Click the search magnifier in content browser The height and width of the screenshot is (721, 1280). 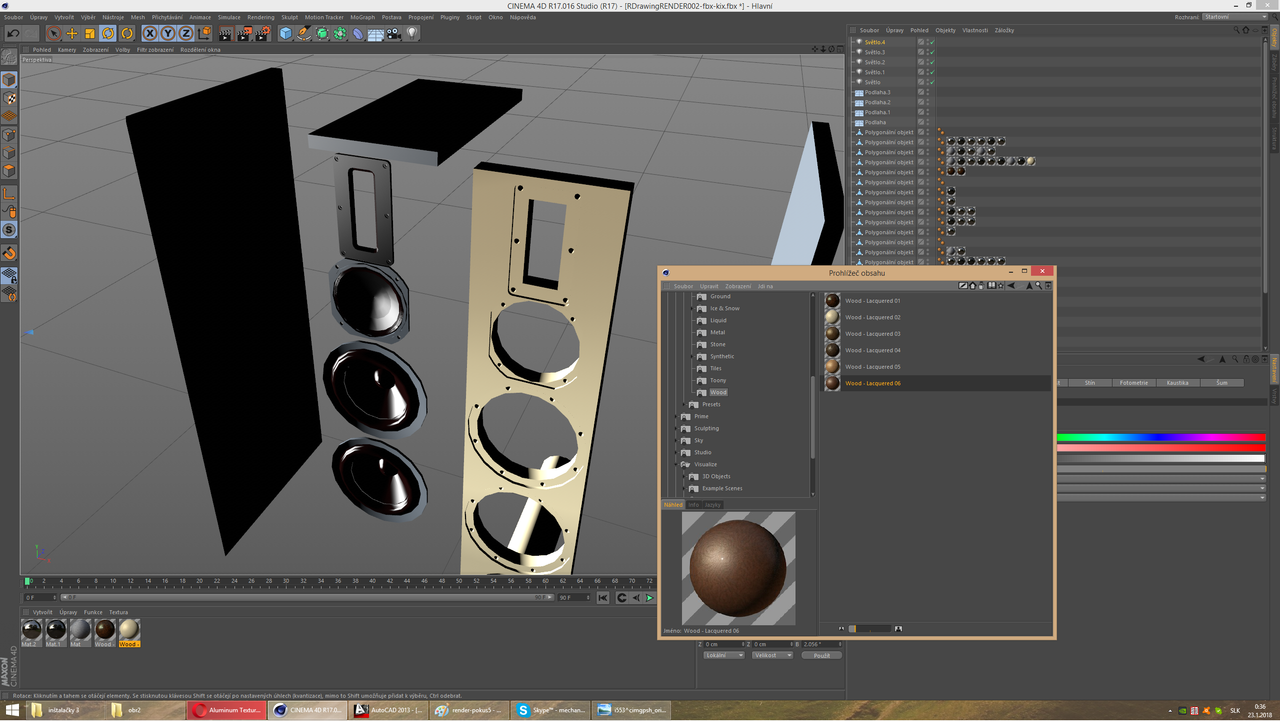pyautogui.click(x=1039, y=285)
